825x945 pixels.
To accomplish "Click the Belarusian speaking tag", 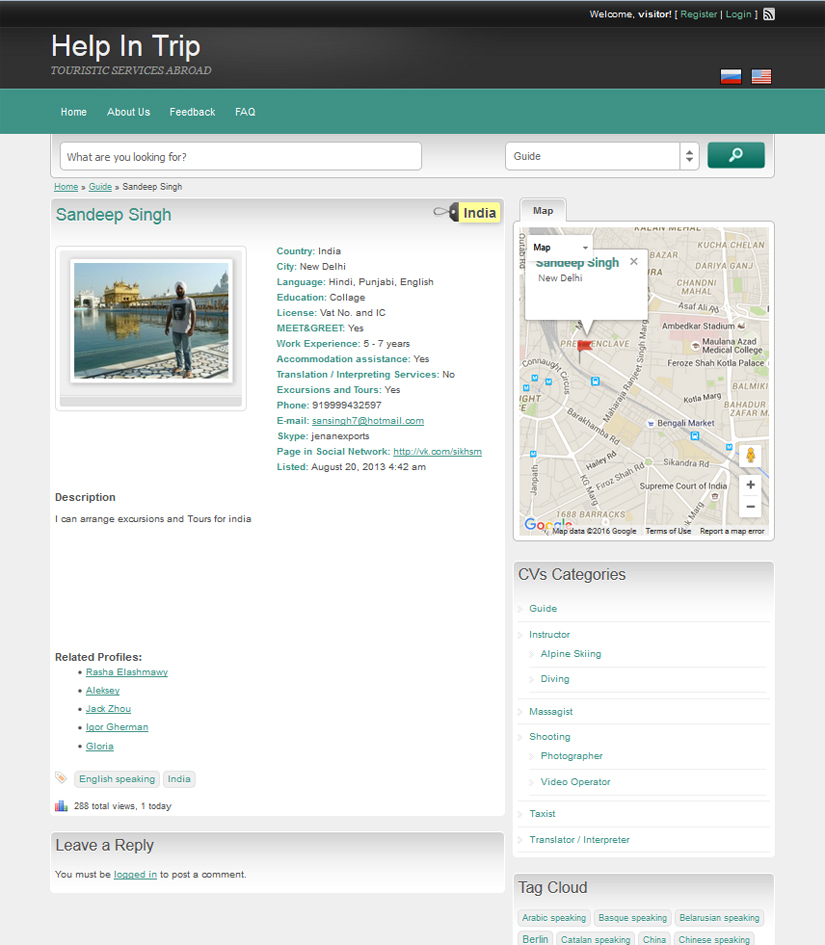I will pyautogui.click(x=719, y=918).
